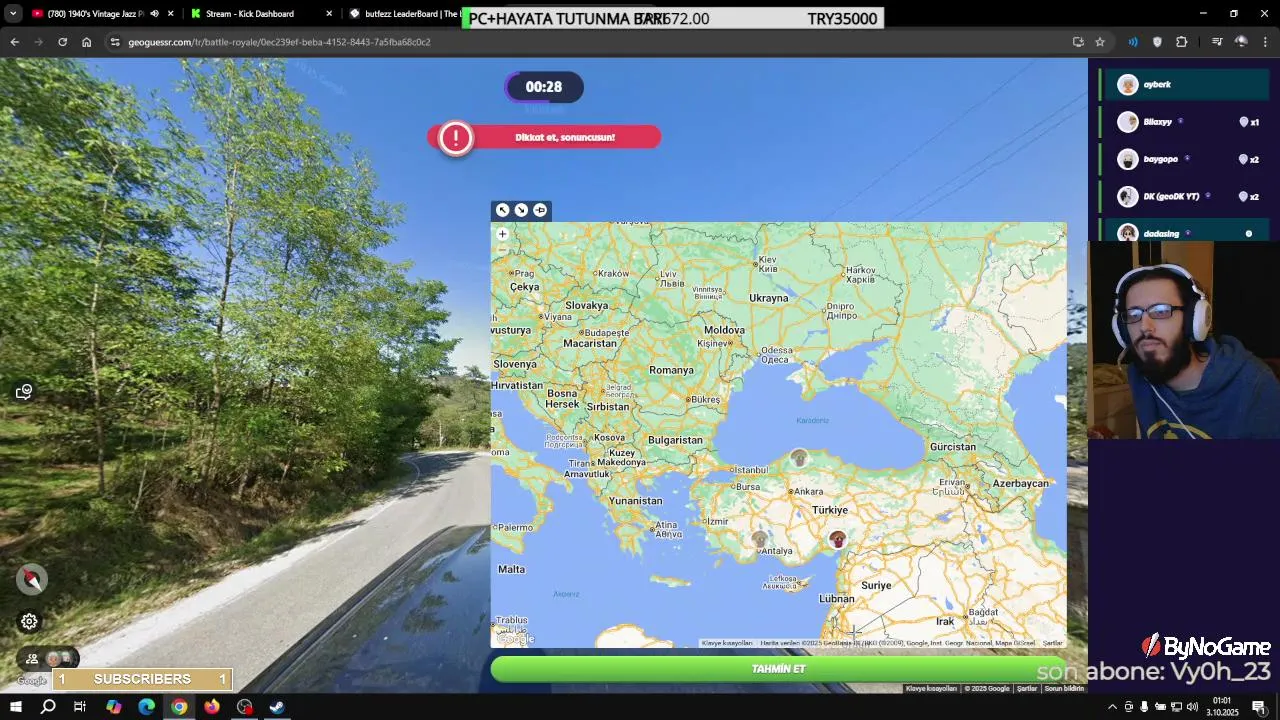Bookmark this page with the star
Image resolution: width=1280 pixels, height=720 pixels.
point(1100,42)
